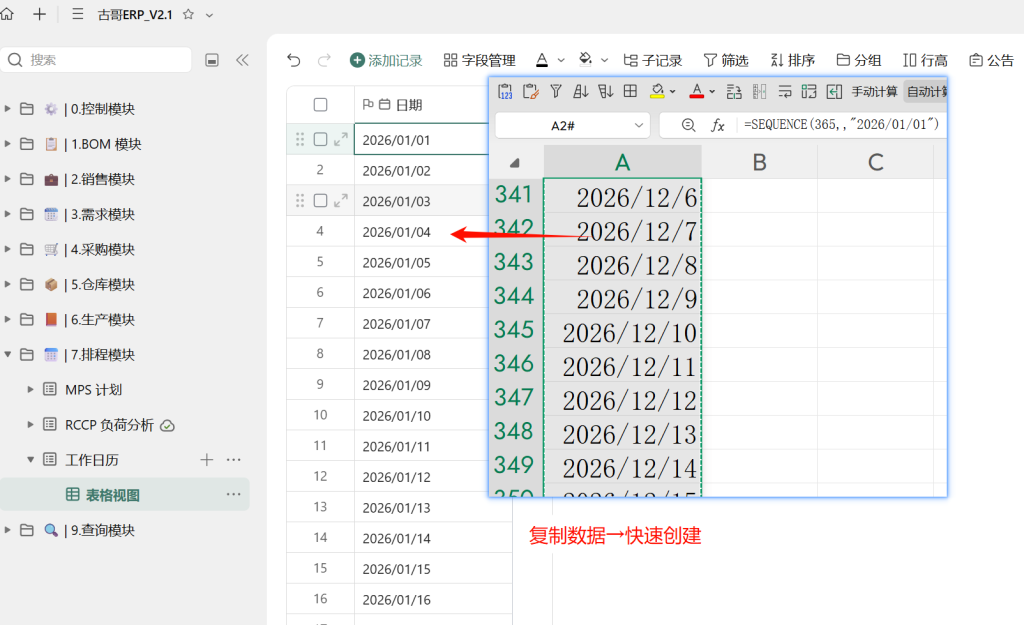
Task: Expand the 3.需求模块 folder
Action: pos(7,214)
